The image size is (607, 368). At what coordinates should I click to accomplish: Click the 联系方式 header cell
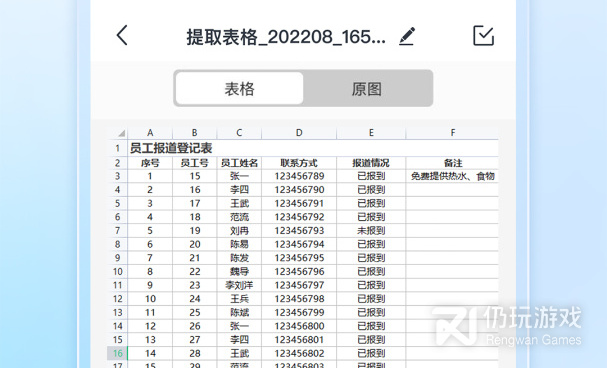(x=299, y=163)
